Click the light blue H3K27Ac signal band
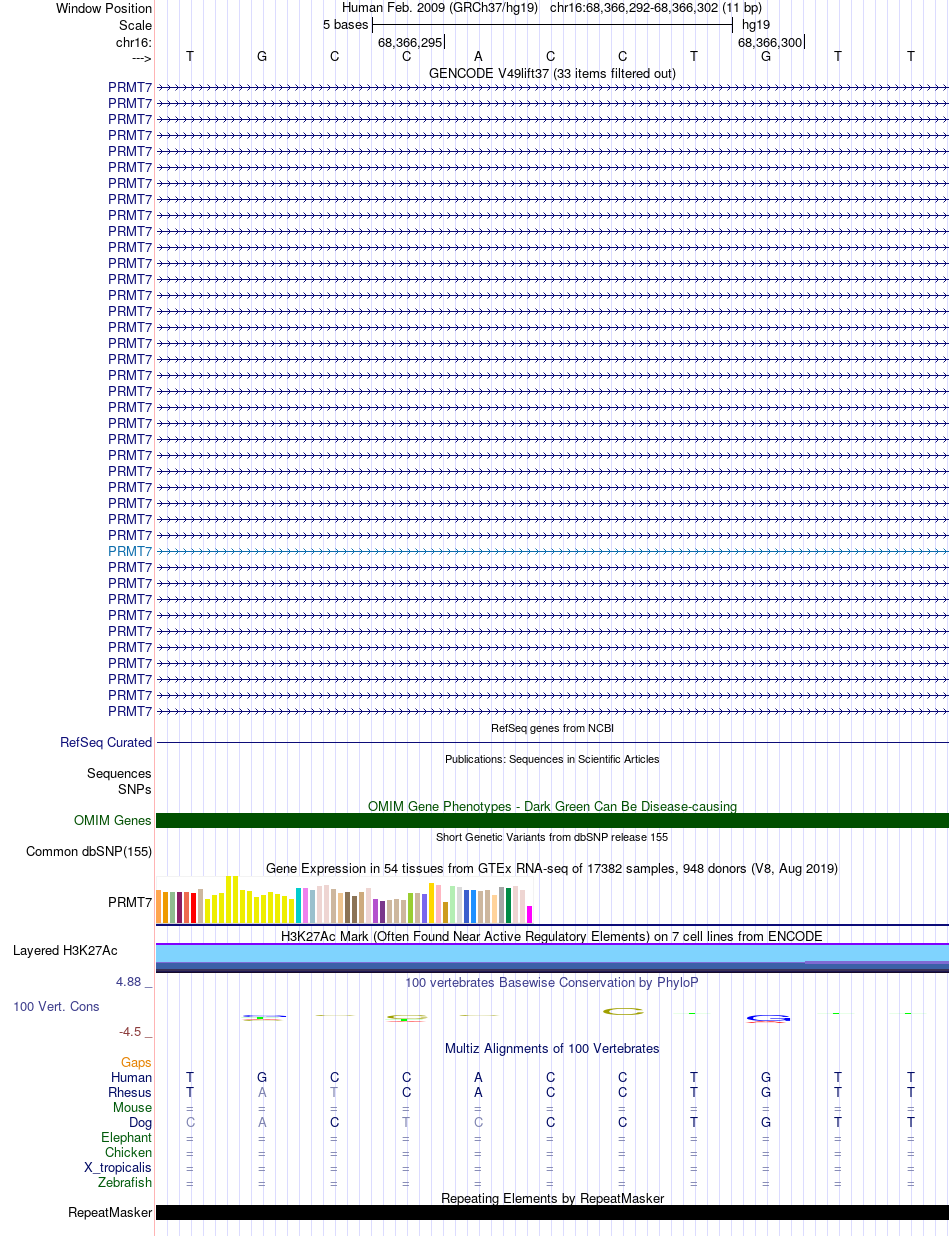Viewport: 950px width, 1236px height. (x=552, y=953)
